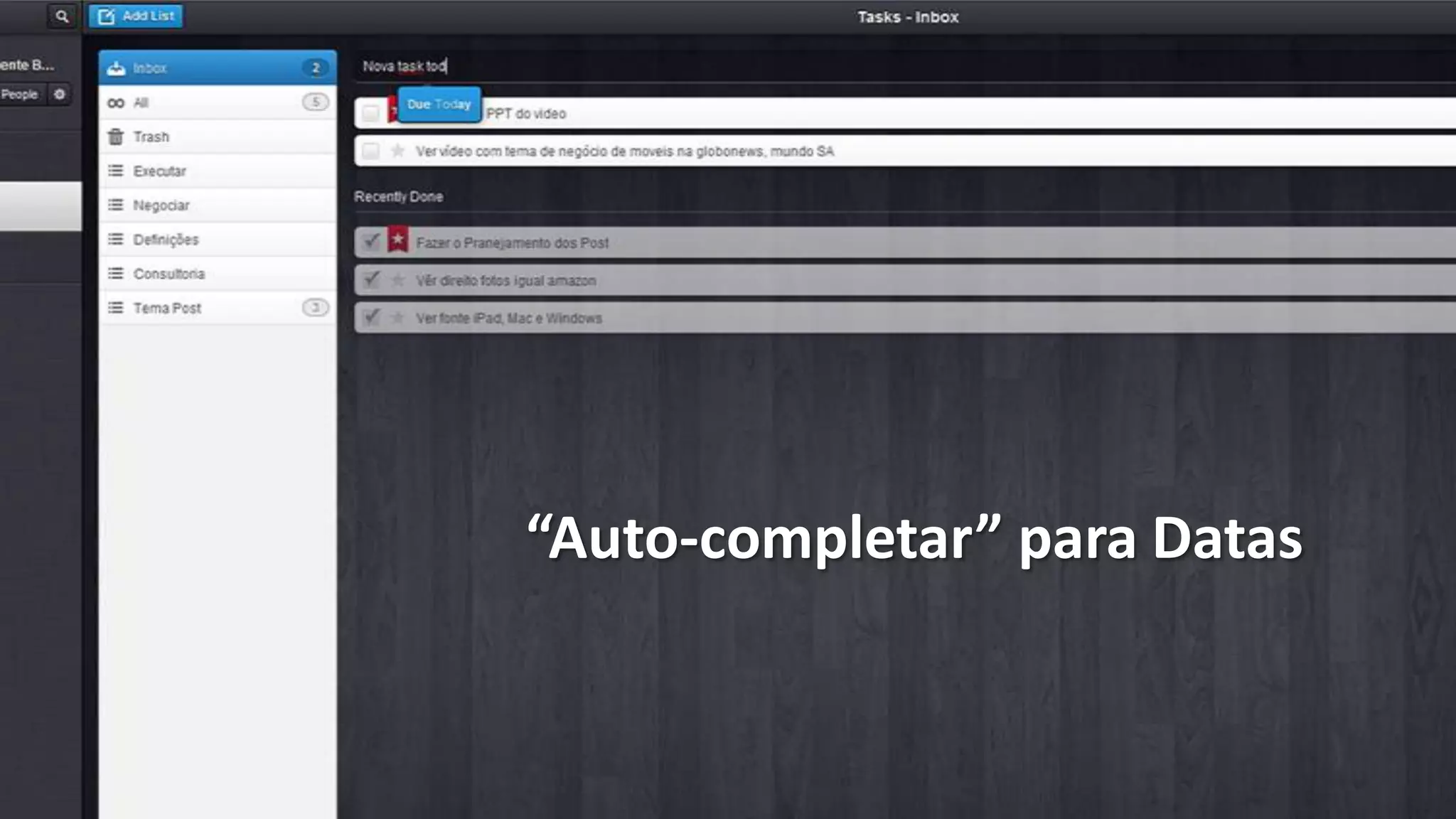Star Vêr direito fotos igual amazon
Screen dimensions: 1456x819
click(x=398, y=280)
